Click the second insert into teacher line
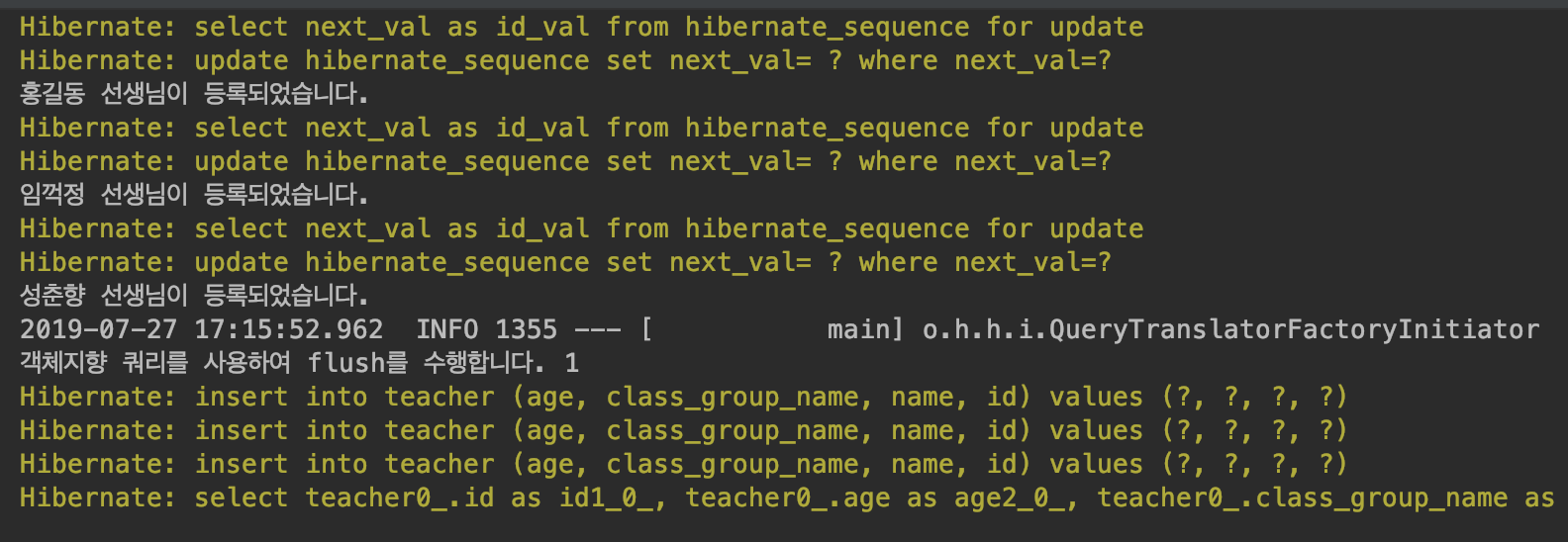The width and height of the screenshot is (1568, 542). [x=683, y=430]
